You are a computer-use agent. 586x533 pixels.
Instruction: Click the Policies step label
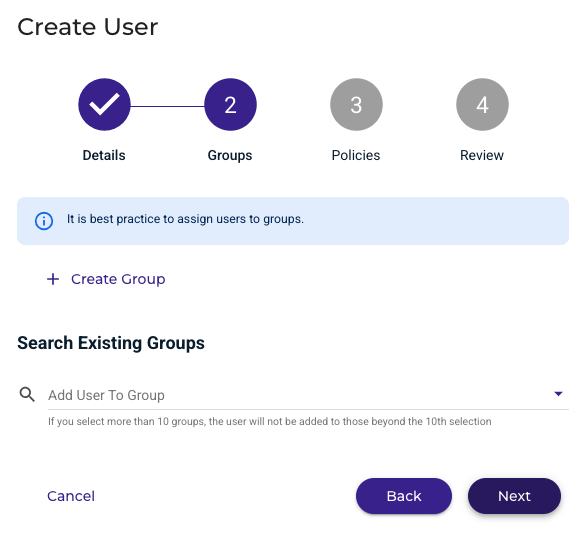356,155
